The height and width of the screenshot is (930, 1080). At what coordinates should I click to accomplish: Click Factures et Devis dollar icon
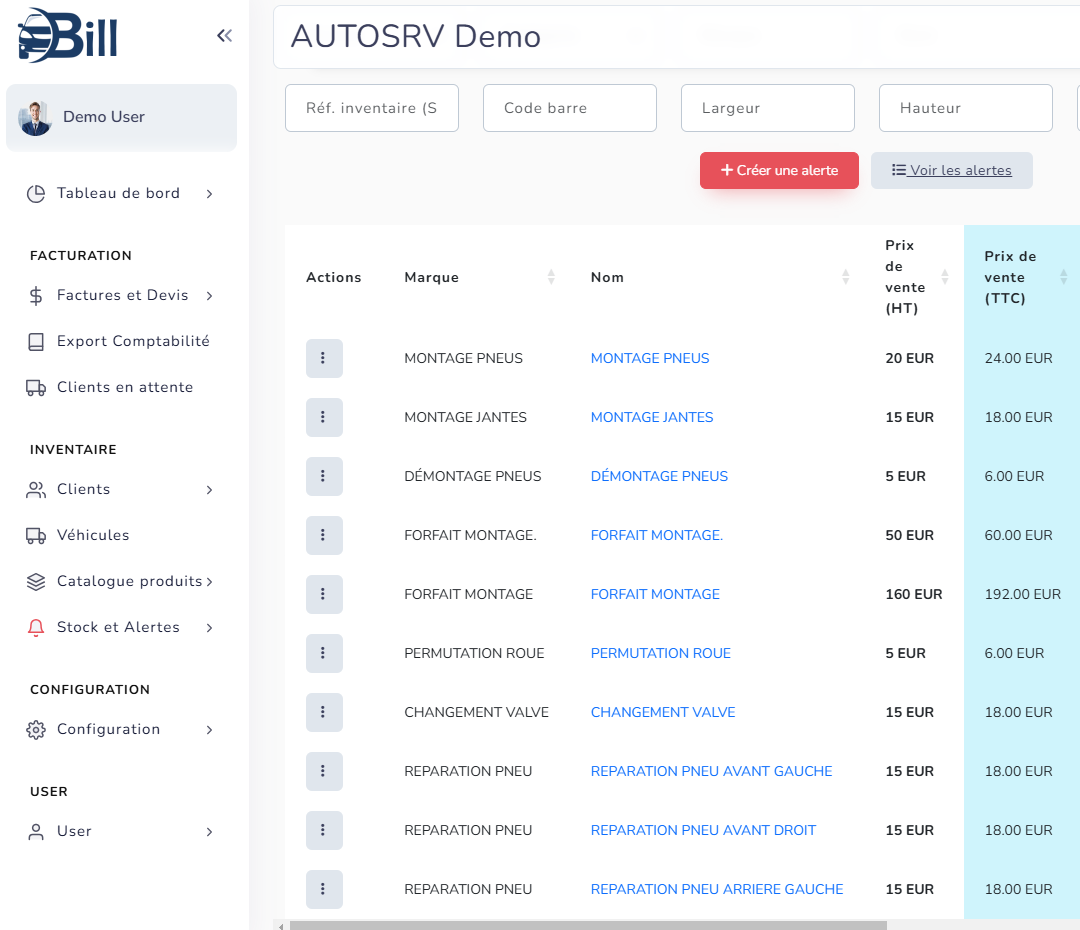pos(36,296)
